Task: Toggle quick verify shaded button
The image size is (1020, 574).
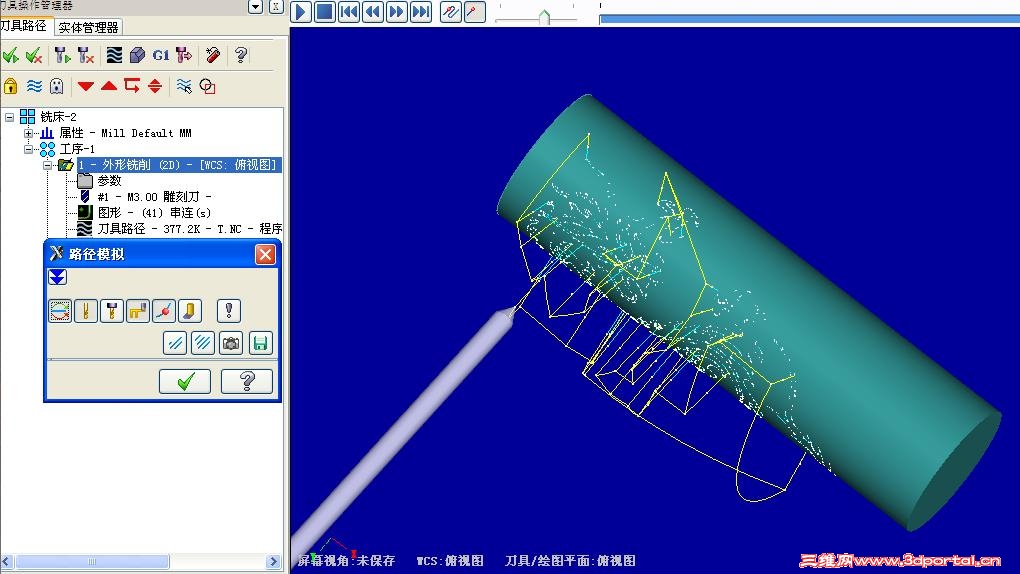Action: (189, 311)
